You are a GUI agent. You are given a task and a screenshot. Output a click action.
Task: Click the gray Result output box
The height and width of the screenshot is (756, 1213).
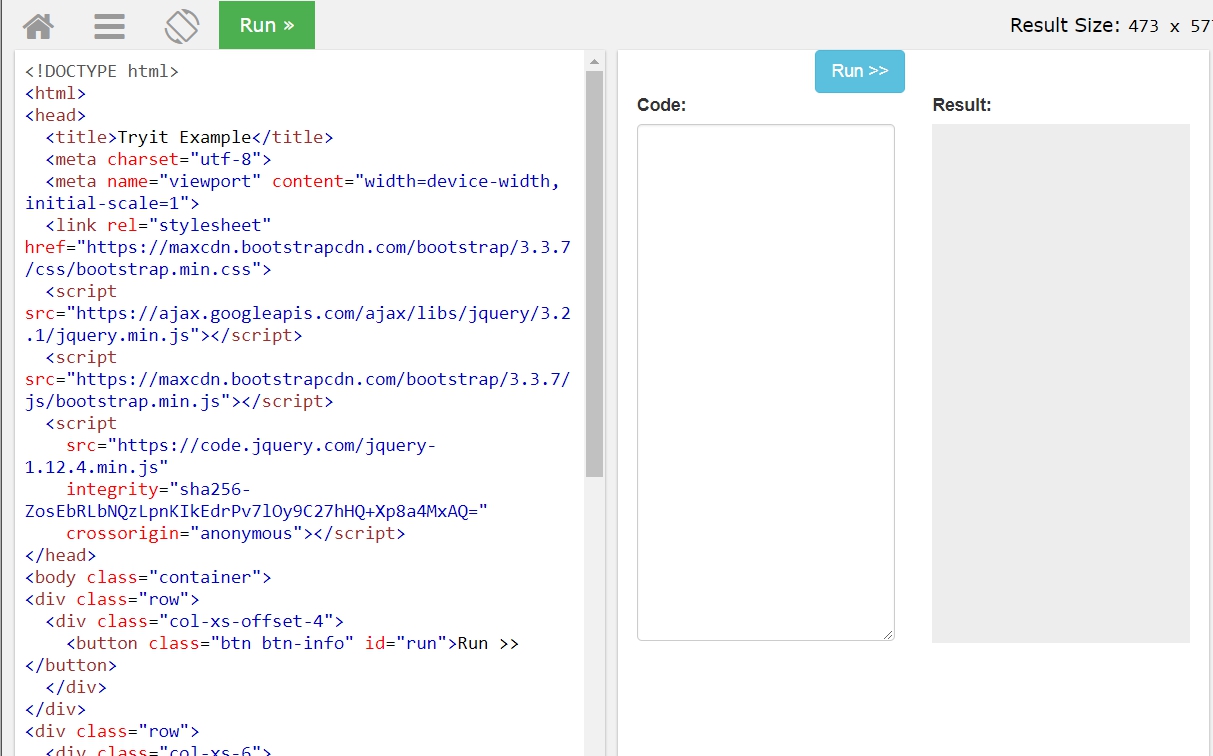click(1061, 383)
